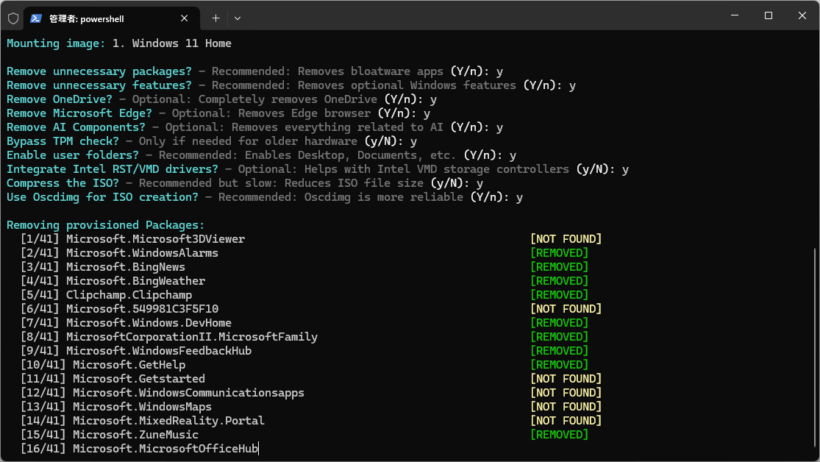This screenshot has height=462, width=820.
Task: Click 'Removes bloatware apps' description text
Action: (370, 71)
